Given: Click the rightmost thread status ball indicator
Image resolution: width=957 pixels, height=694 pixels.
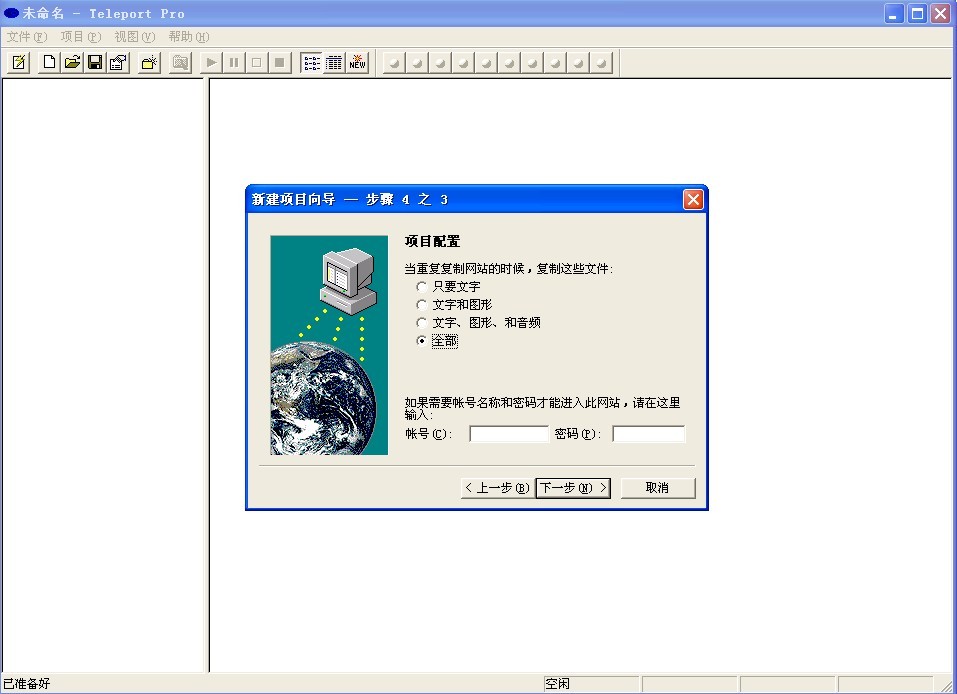Looking at the screenshot, I should [602, 63].
